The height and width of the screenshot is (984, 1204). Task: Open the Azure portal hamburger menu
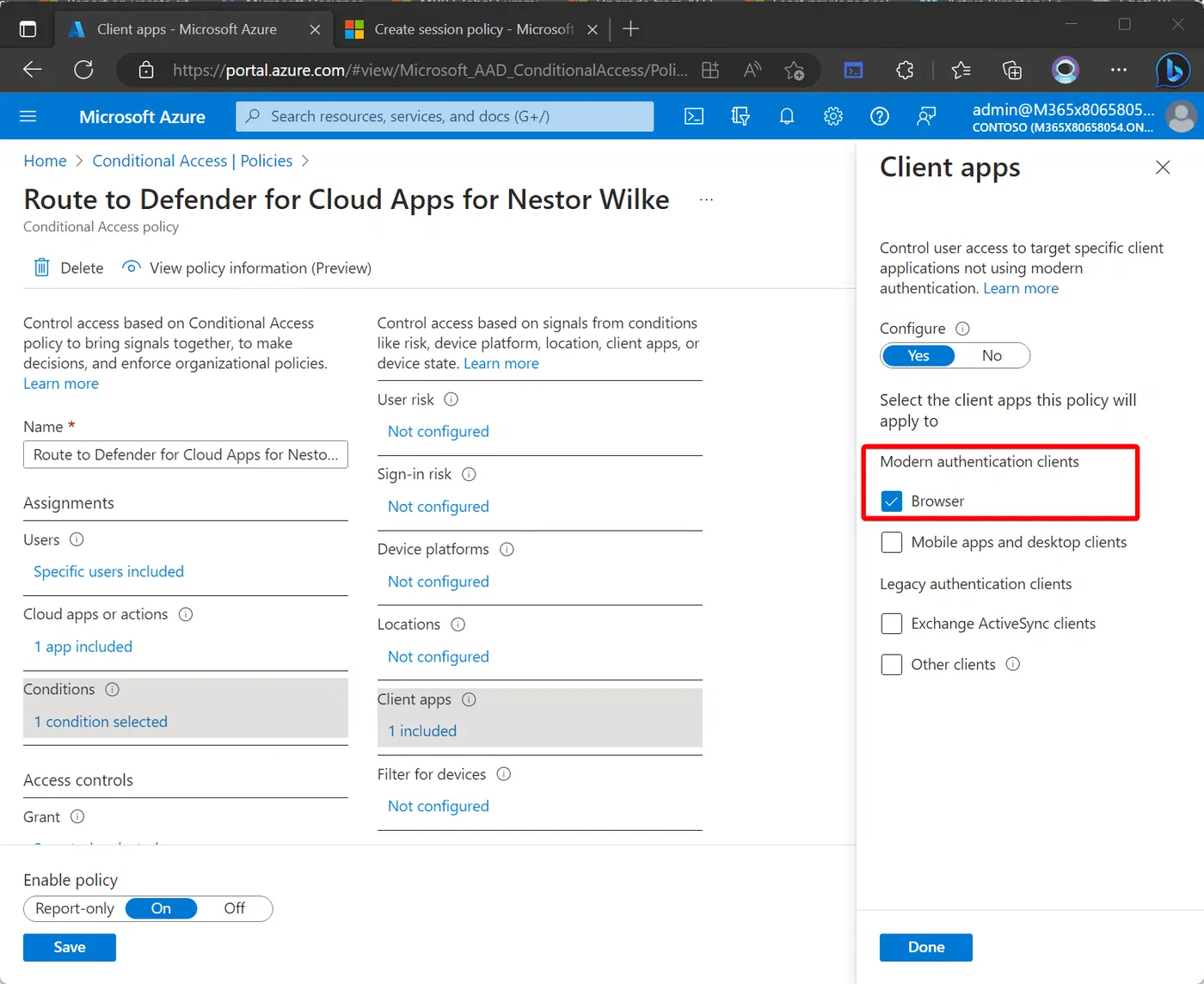tap(28, 116)
